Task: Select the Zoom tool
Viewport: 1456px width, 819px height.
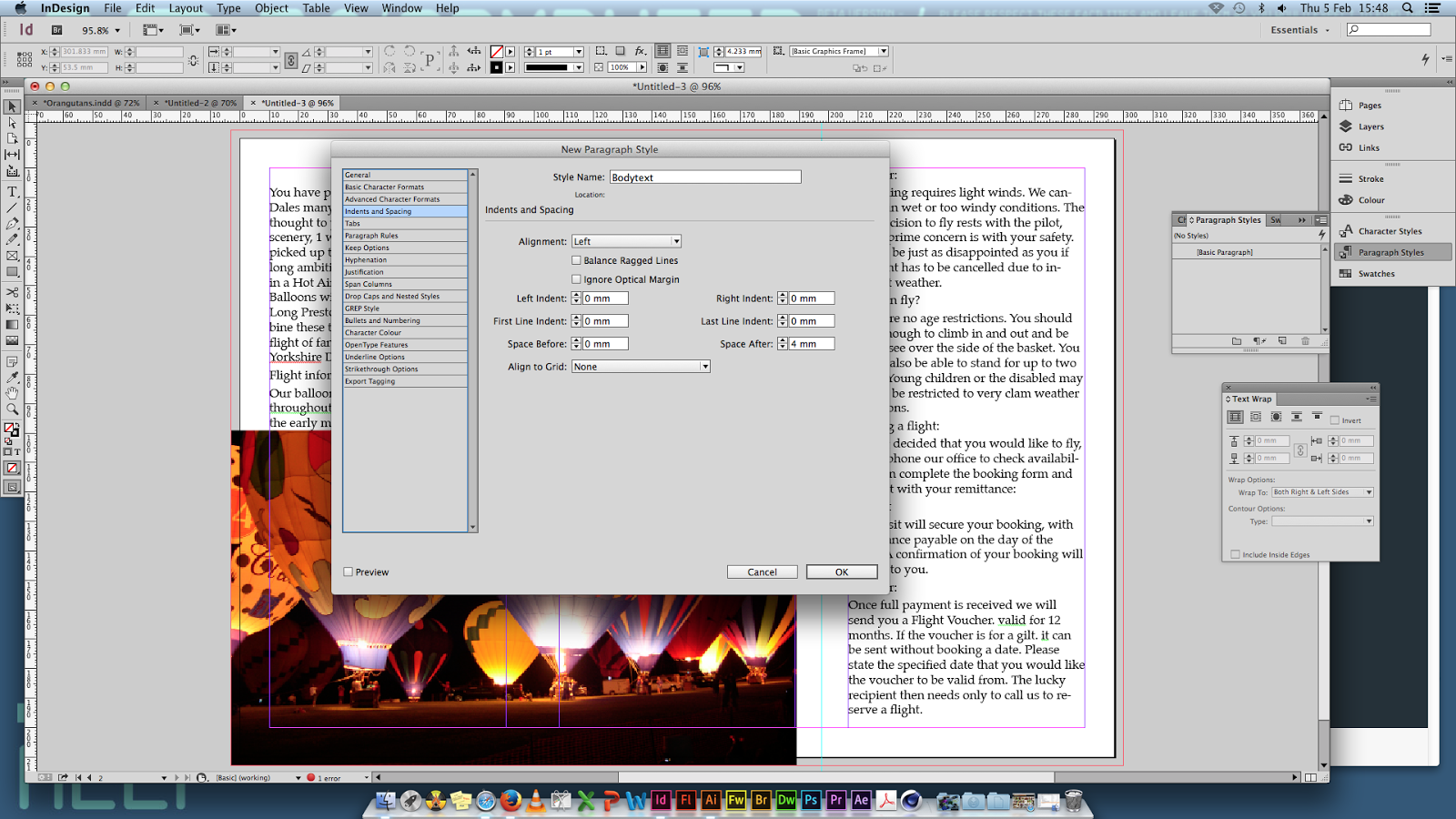Action: pos(12,409)
